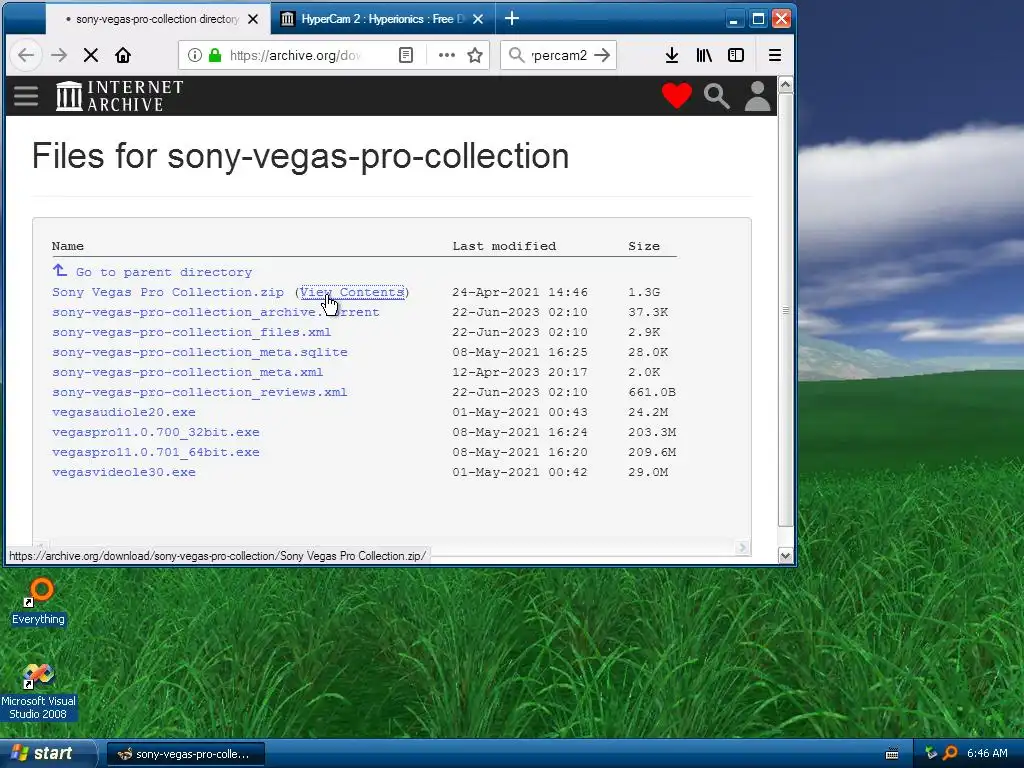Viewport: 1024px width, 768px height.
Task: Close the sony-vegas-pro-collection tab
Action: [x=253, y=19]
